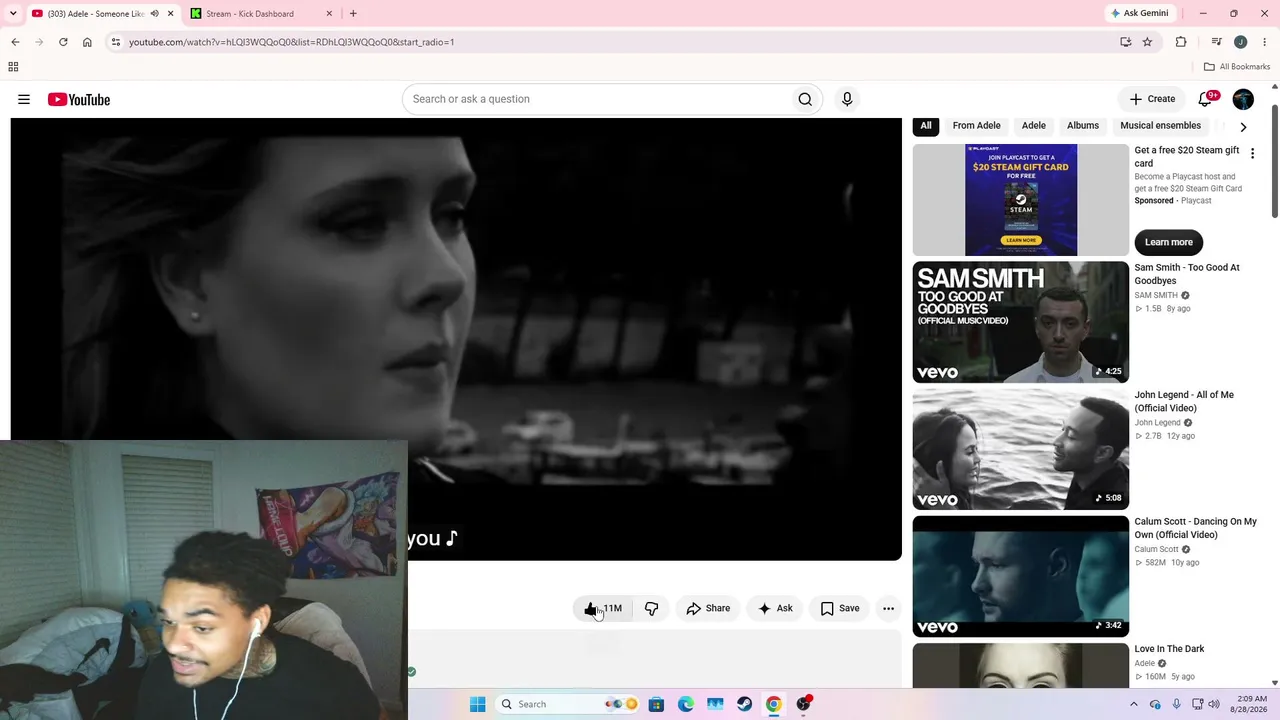1280x720 pixels.
Task: Open Sam Smith Too Good At Goodbyes thumbnail
Action: pyautogui.click(x=1021, y=322)
